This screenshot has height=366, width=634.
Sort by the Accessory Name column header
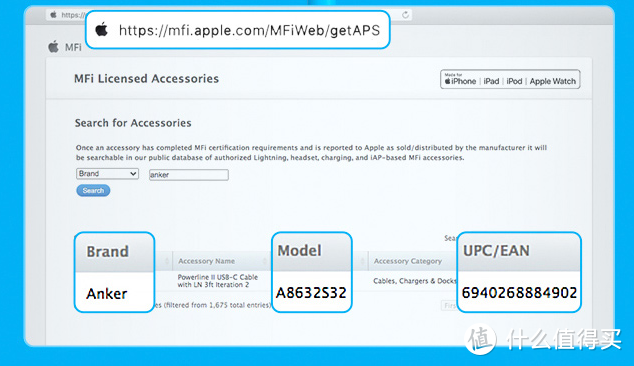(207, 261)
